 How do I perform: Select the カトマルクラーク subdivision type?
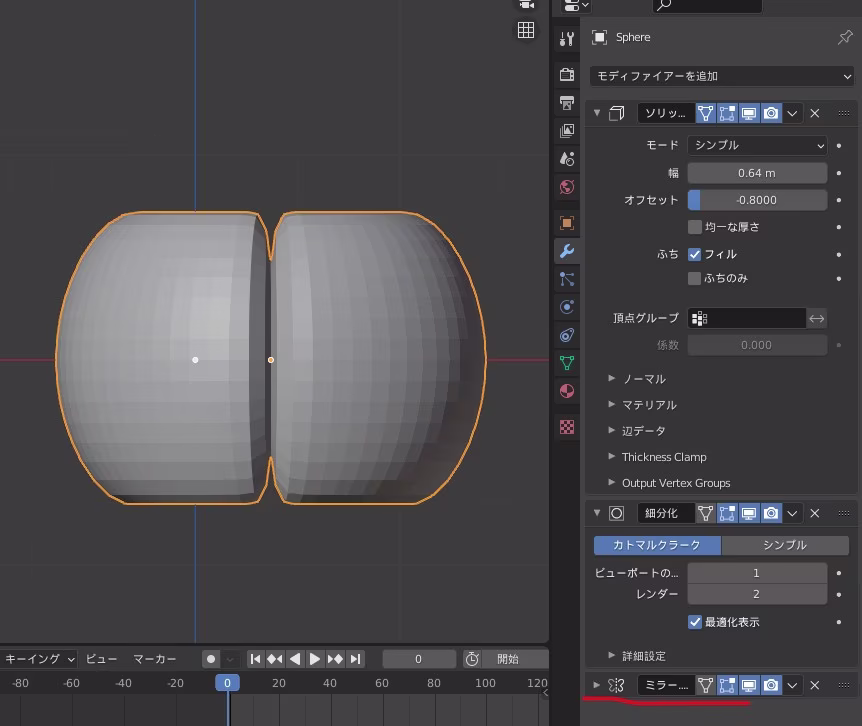[x=657, y=545]
